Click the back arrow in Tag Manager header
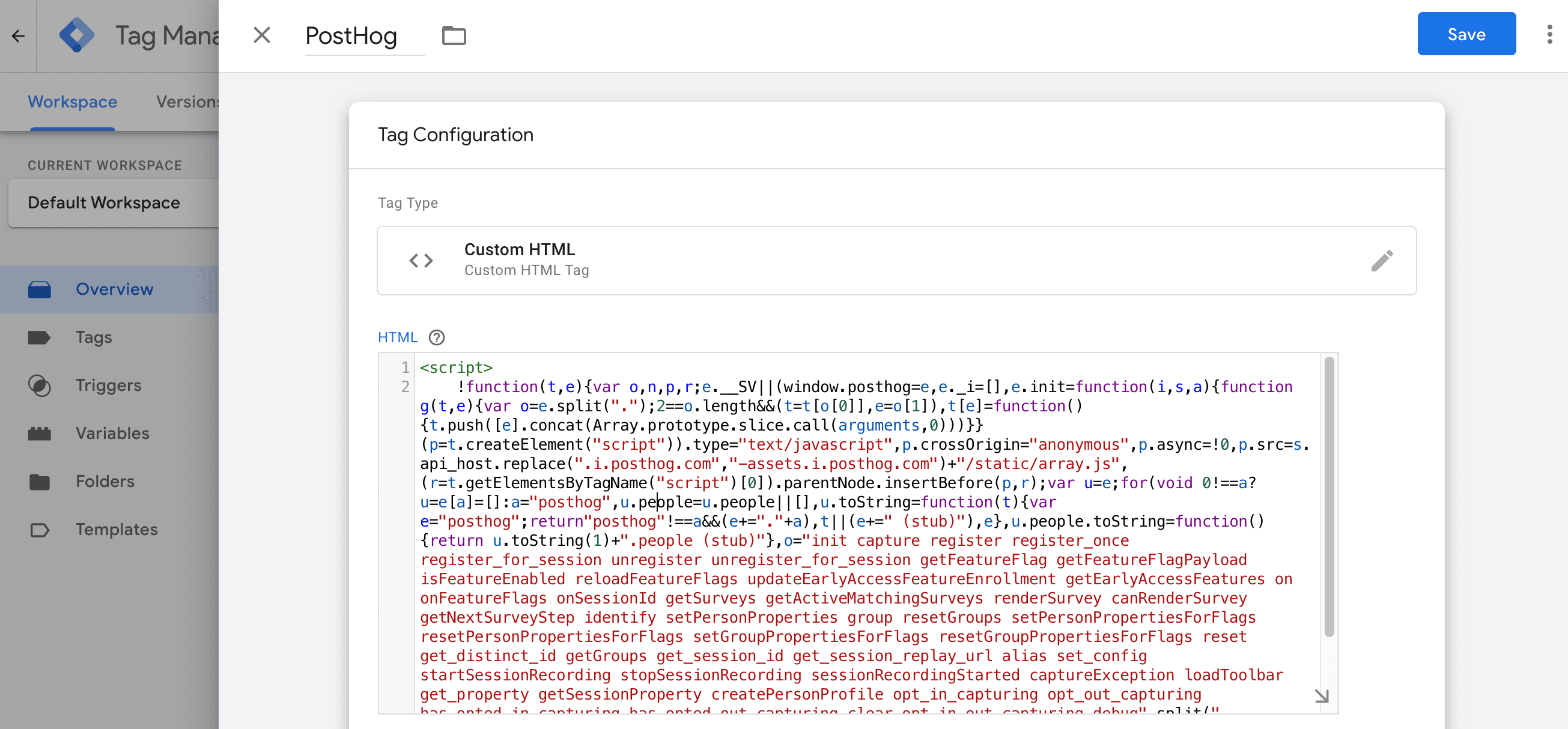Image resolution: width=1568 pixels, height=729 pixels. coord(18,36)
